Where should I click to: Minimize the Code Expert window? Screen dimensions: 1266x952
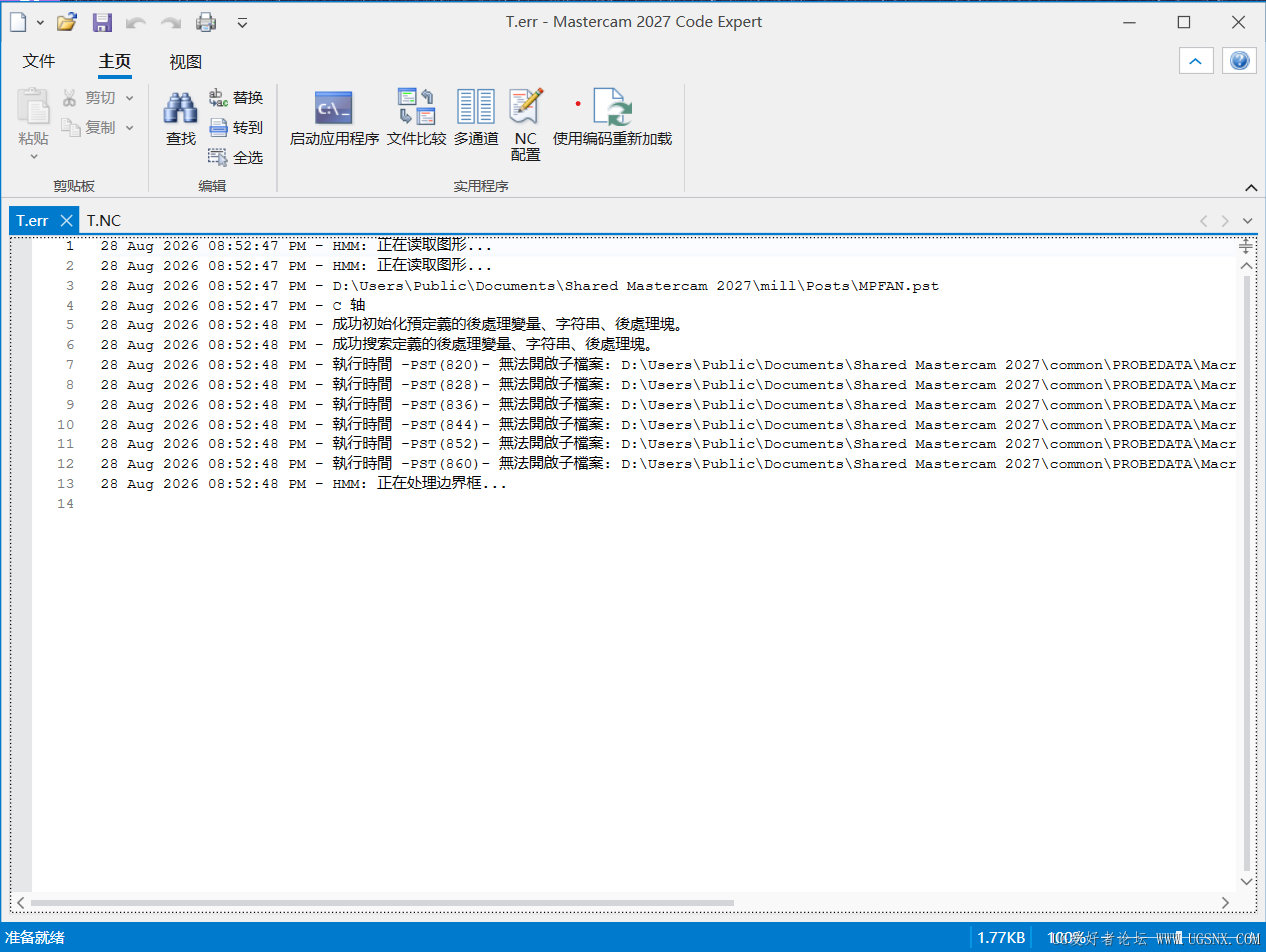click(x=1130, y=22)
